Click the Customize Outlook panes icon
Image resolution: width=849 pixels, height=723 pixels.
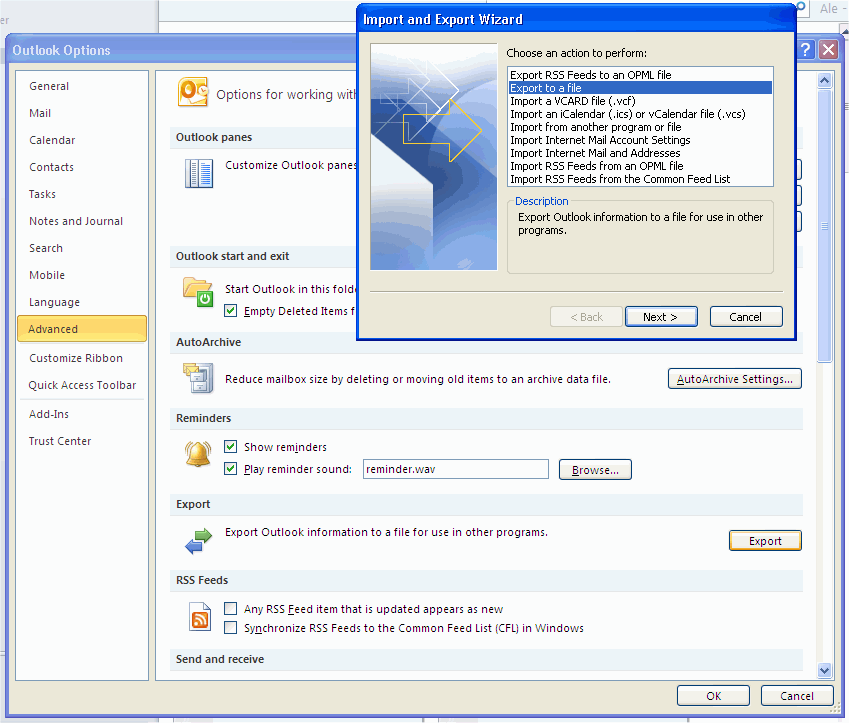click(198, 172)
